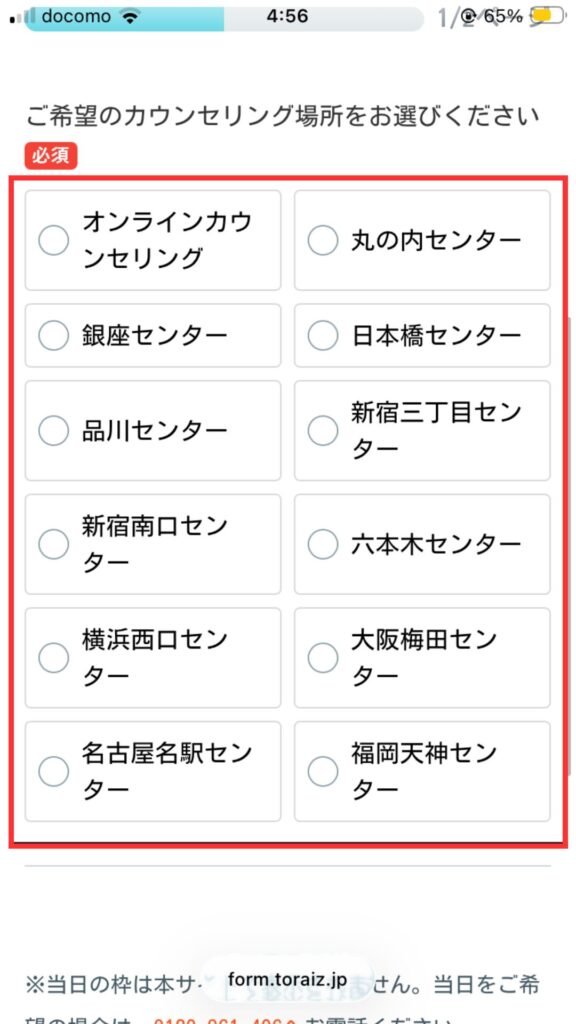Viewport: 576px width, 1024px height.
Task: Choose 名古屋名駅センター from the list
Action: pyautogui.click(x=53, y=771)
